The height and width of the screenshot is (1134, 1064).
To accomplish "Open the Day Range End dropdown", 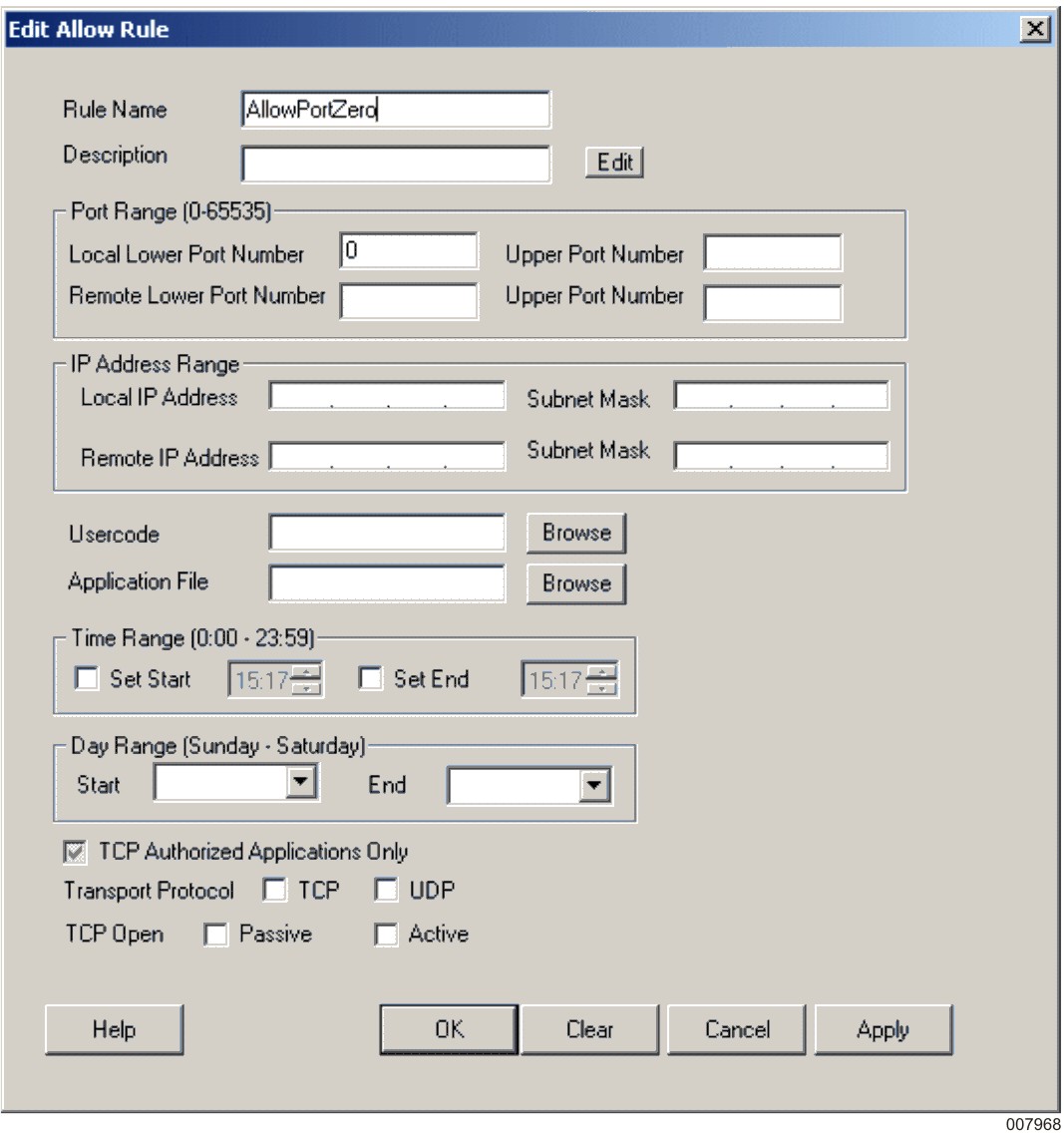I will click(x=594, y=786).
